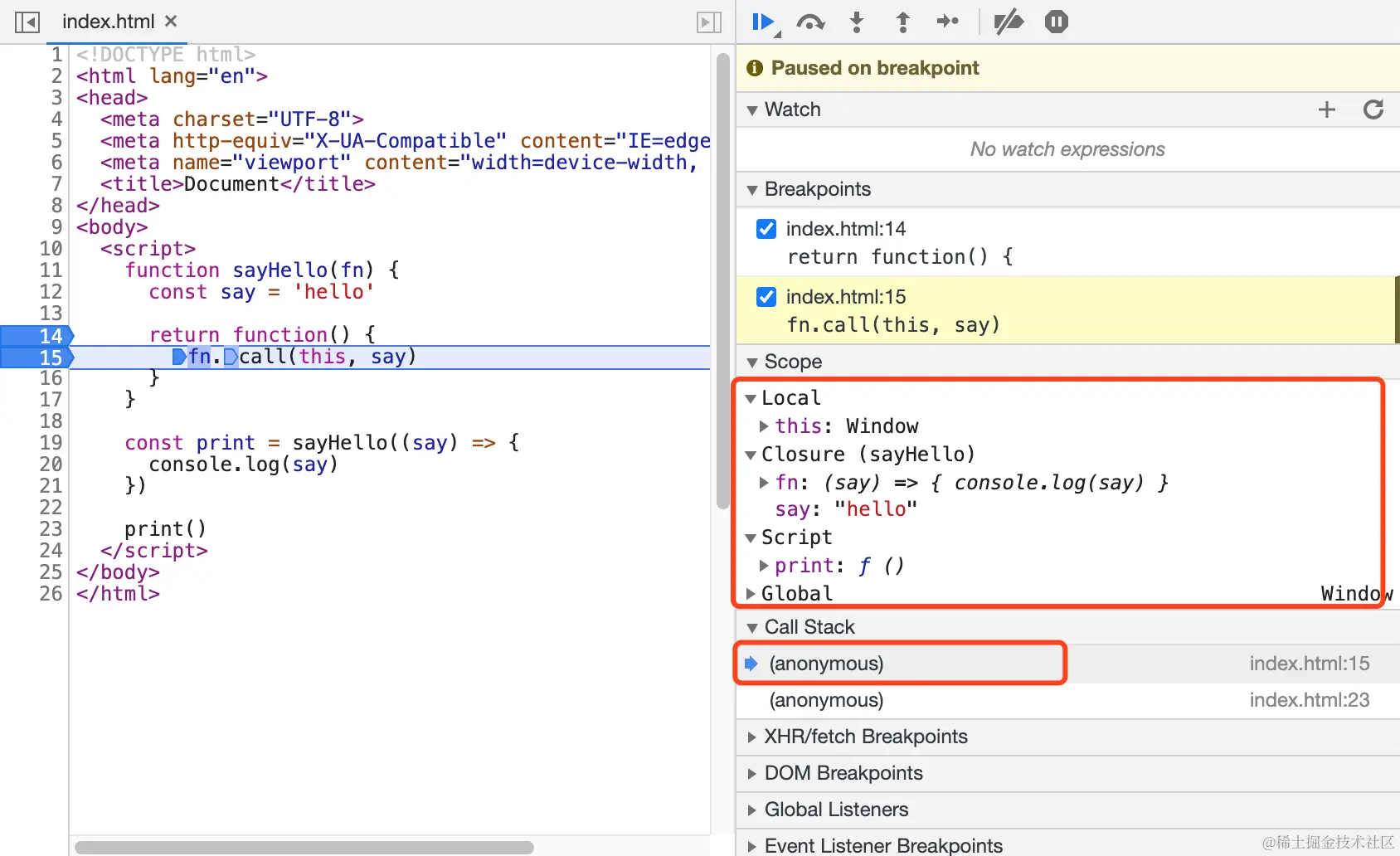Click line number 19 in the gutter
The image size is (1400, 856).
tap(51, 443)
